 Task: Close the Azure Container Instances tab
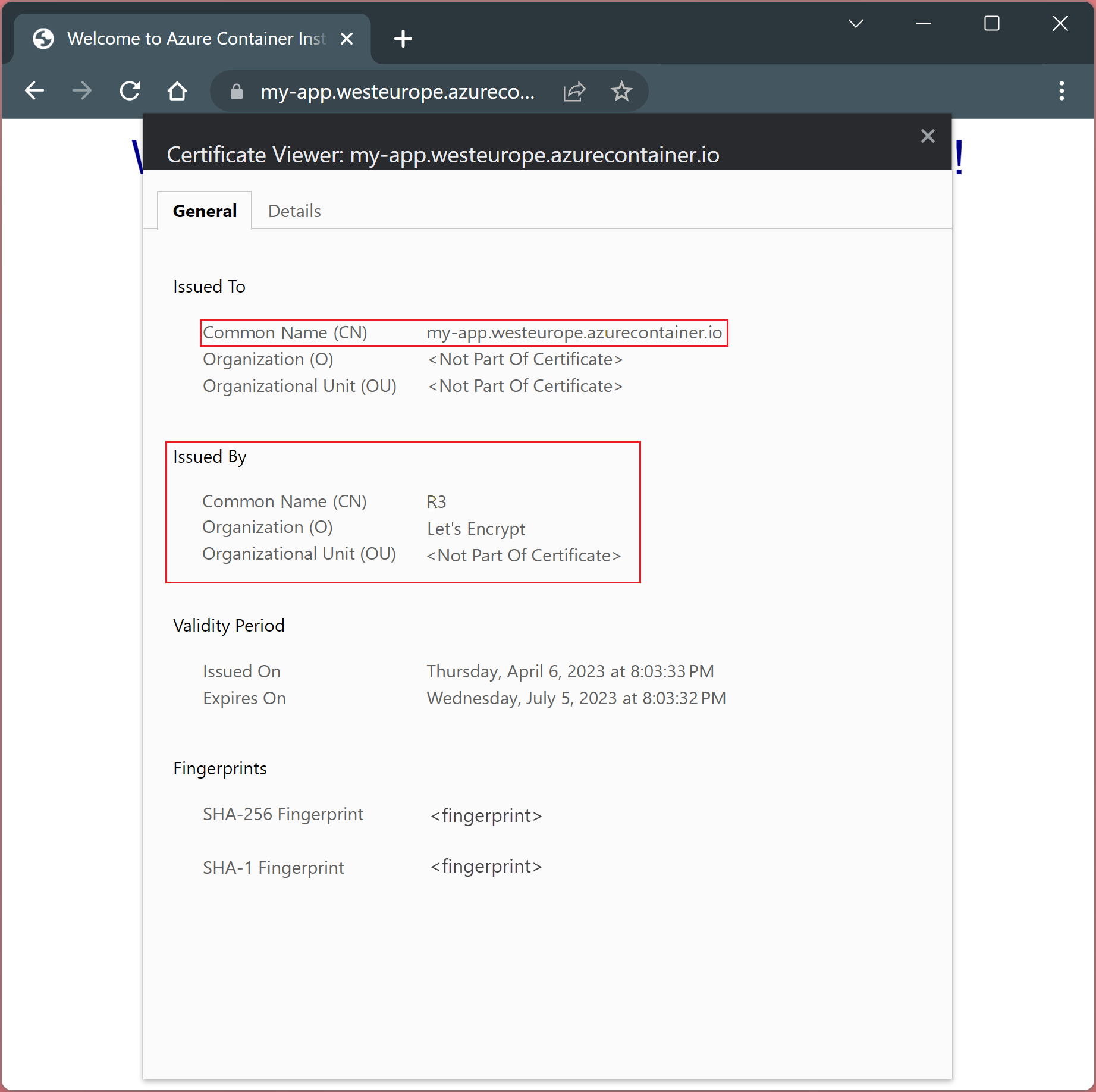pos(347,39)
